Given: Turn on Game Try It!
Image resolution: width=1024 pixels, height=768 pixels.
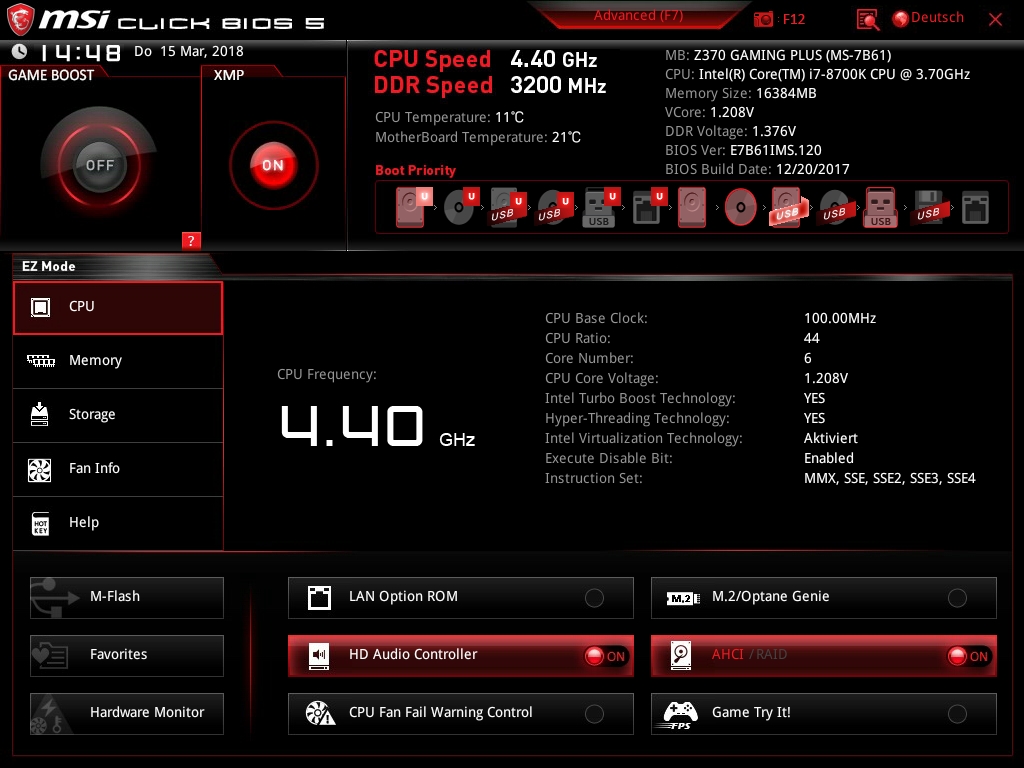Looking at the screenshot, I should tap(824, 714).
